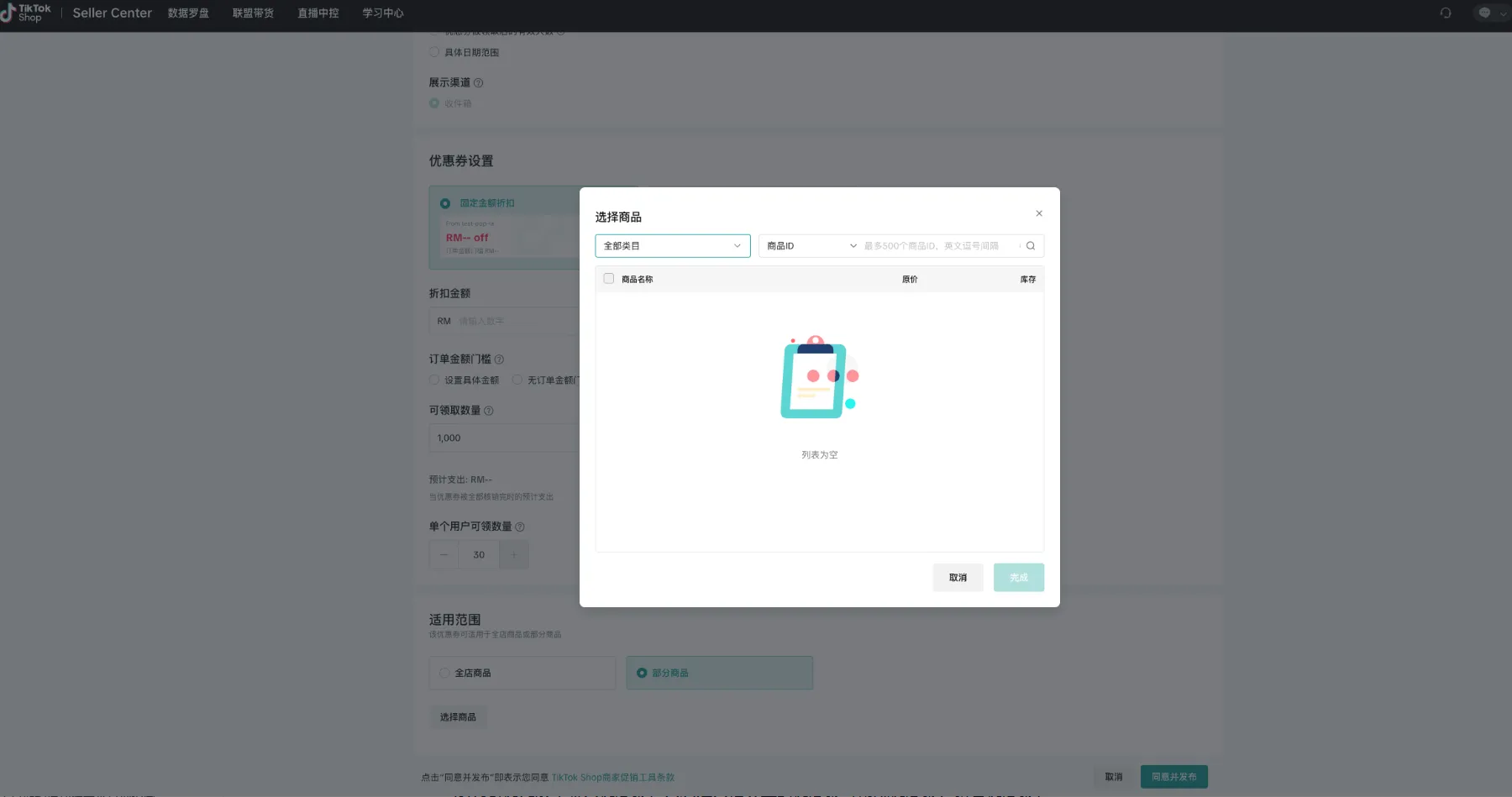Open the 商品ID search type dropdown
Screen dimensions: 1512x797
click(811, 246)
